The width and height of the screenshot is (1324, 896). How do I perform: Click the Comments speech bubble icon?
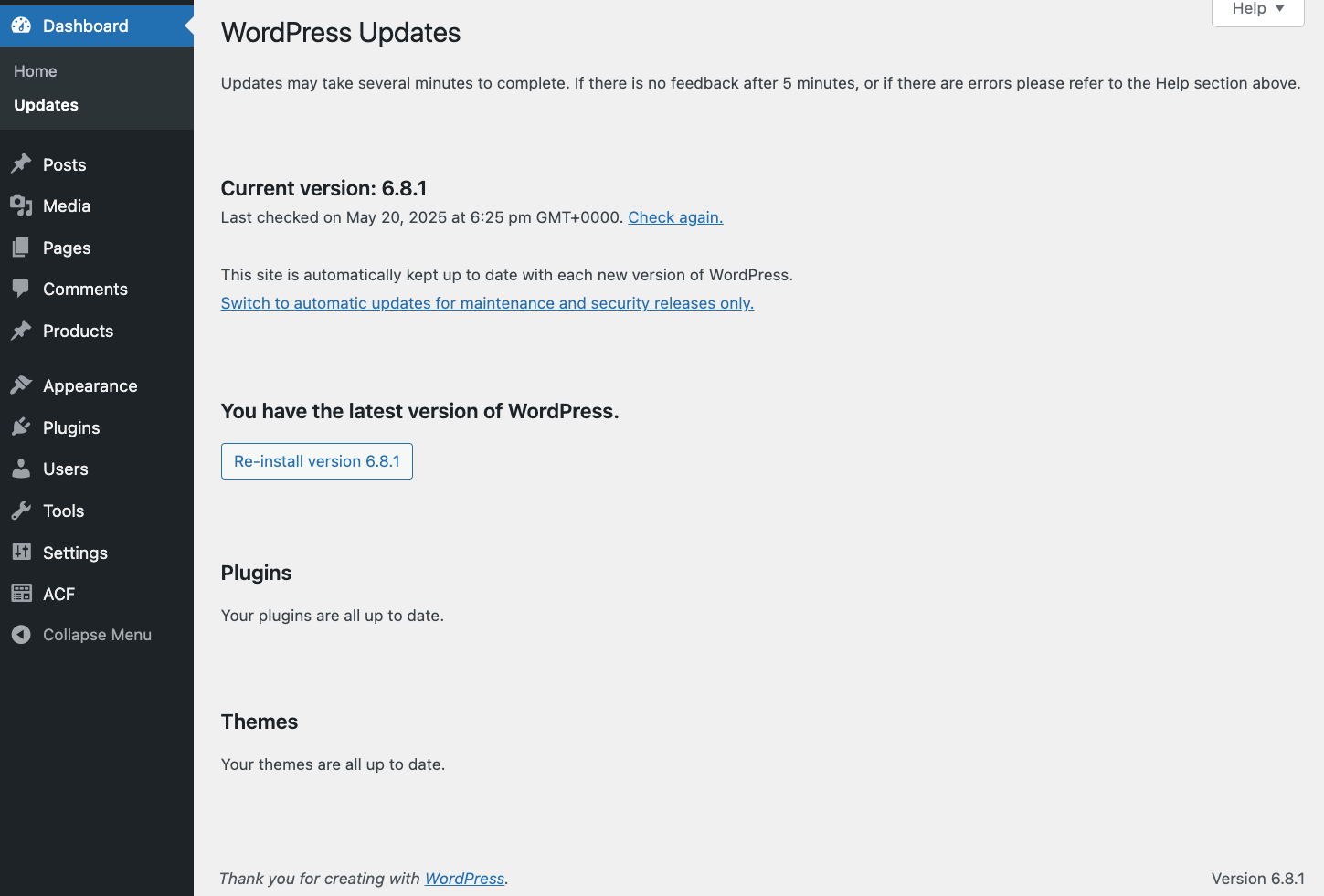[x=21, y=289]
